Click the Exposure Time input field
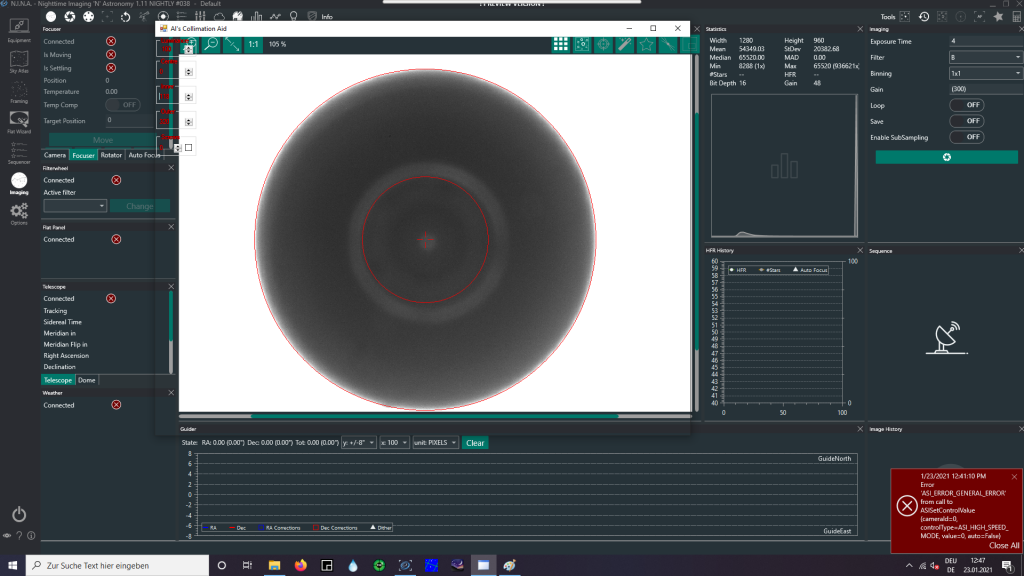Screen dimensions: 1024x576 [985, 42]
